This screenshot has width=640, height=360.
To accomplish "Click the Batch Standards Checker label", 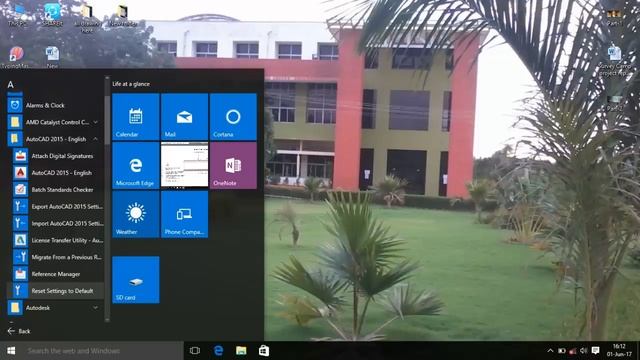I will point(62,189).
